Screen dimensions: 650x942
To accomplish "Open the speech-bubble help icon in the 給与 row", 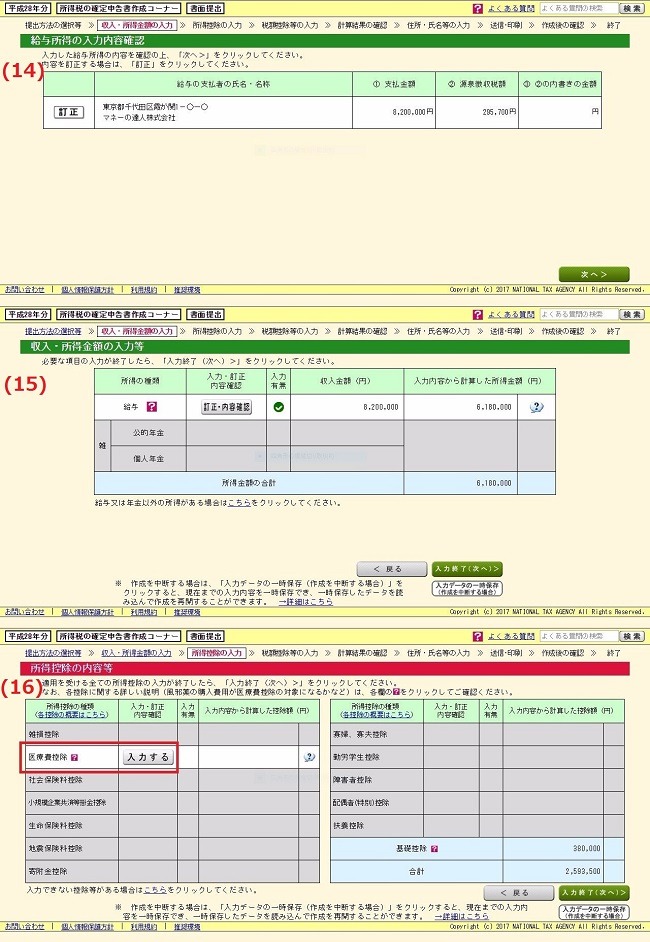I will pyautogui.click(x=536, y=407).
